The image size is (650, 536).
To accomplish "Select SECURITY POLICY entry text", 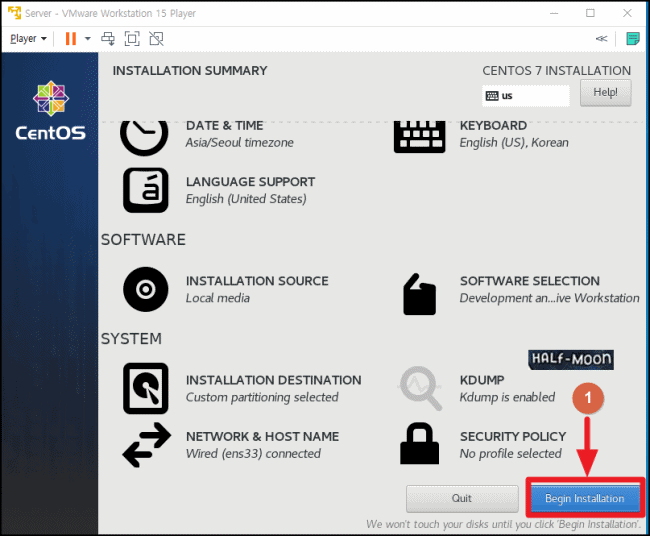I will tap(513, 437).
